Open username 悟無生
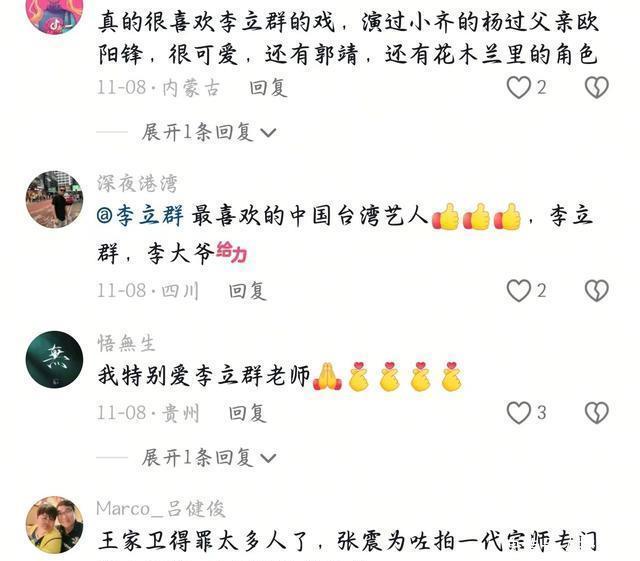The image size is (640, 561). pos(126,343)
